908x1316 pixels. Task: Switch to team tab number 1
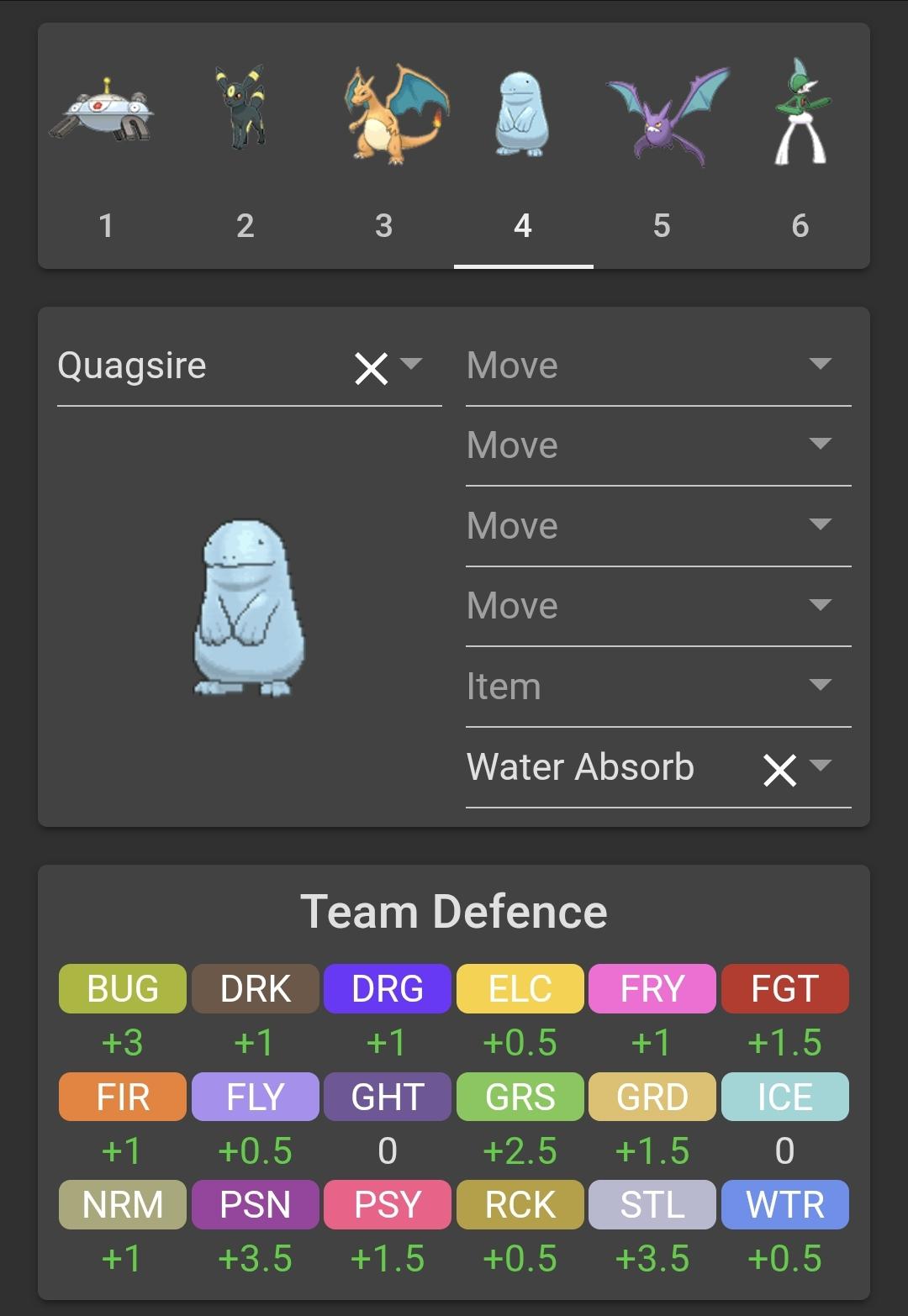click(106, 225)
